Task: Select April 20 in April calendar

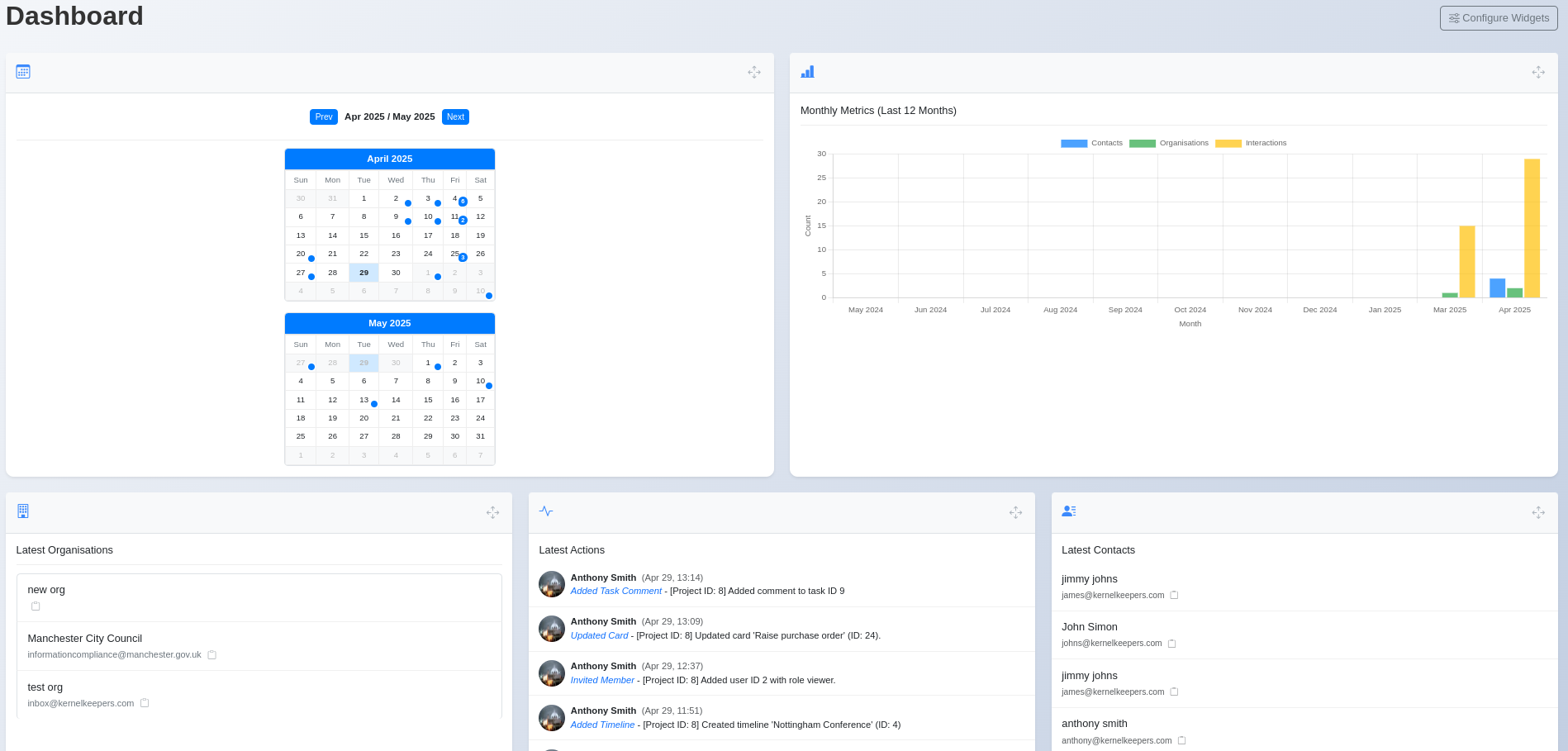Action: 301,254
